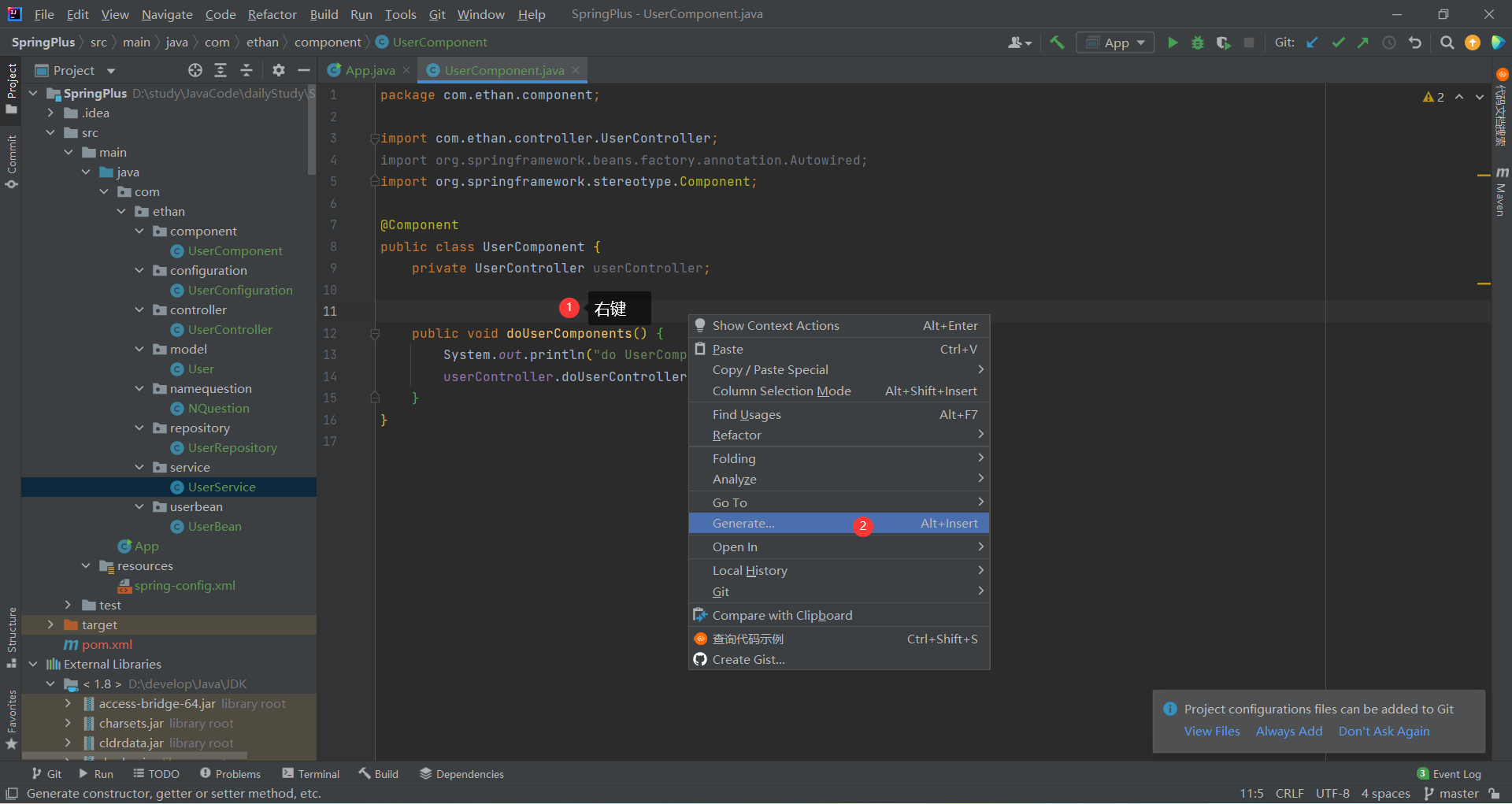Click Don't Ask Again link
The image size is (1512, 804).
click(1384, 732)
